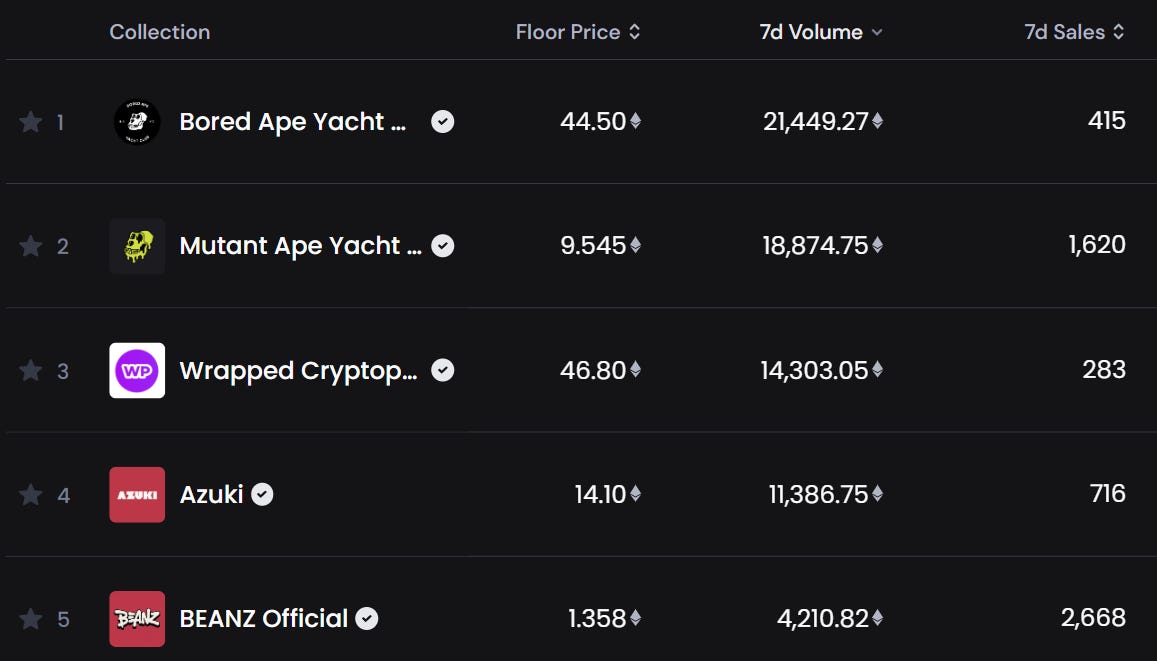Image resolution: width=1157 pixels, height=661 pixels.
Task: Toggle 7d Volume sort order
Action: 820,32
